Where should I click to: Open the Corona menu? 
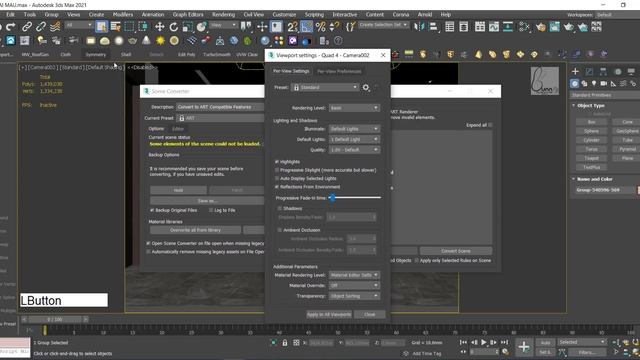[400, 14]
